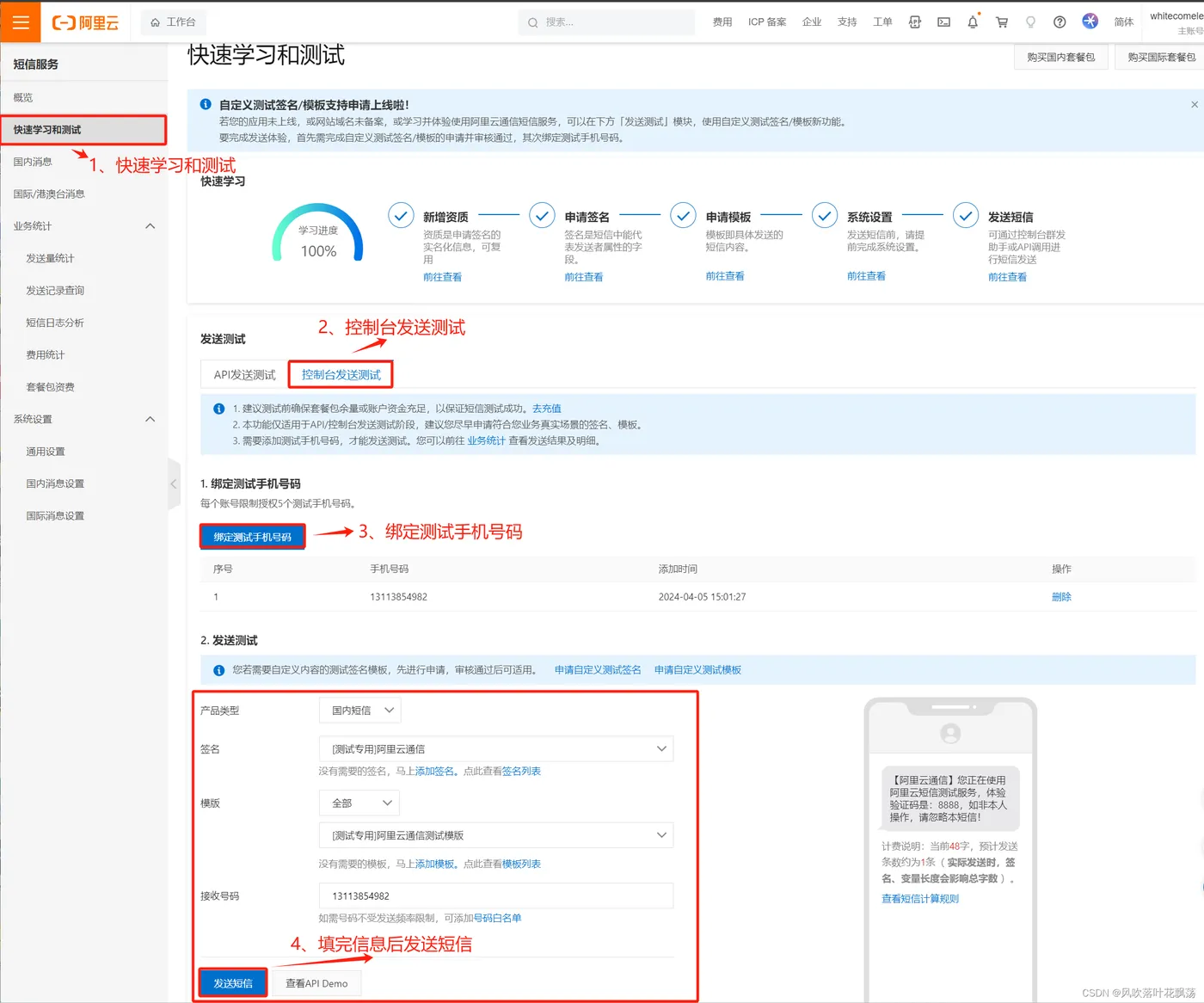Click the notification bell icon

tap(973, 22)
